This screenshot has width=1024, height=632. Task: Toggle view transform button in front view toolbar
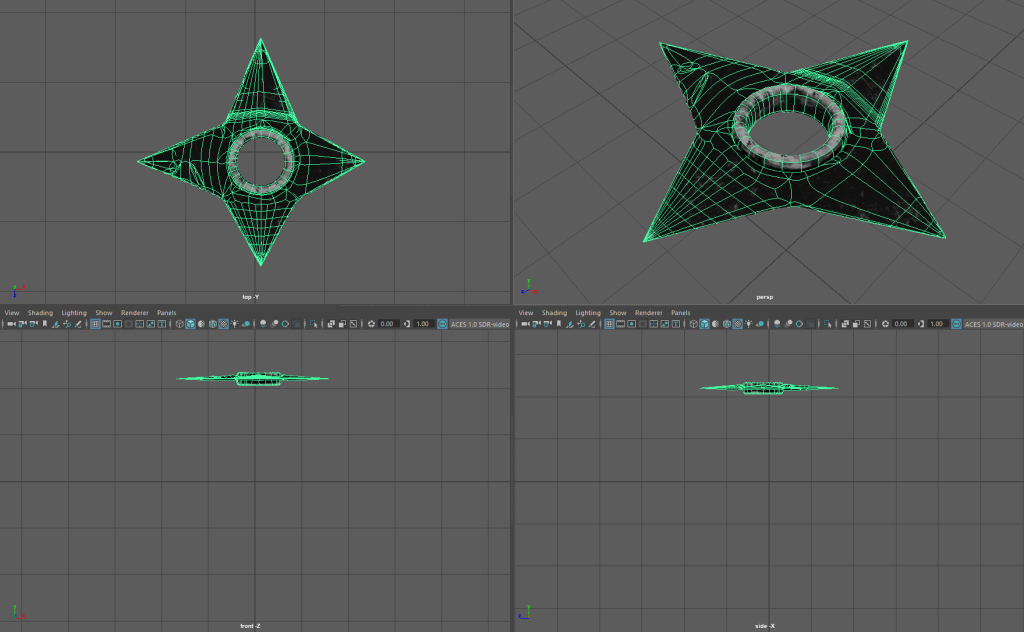pyautogui.click(x=443, y=324)
